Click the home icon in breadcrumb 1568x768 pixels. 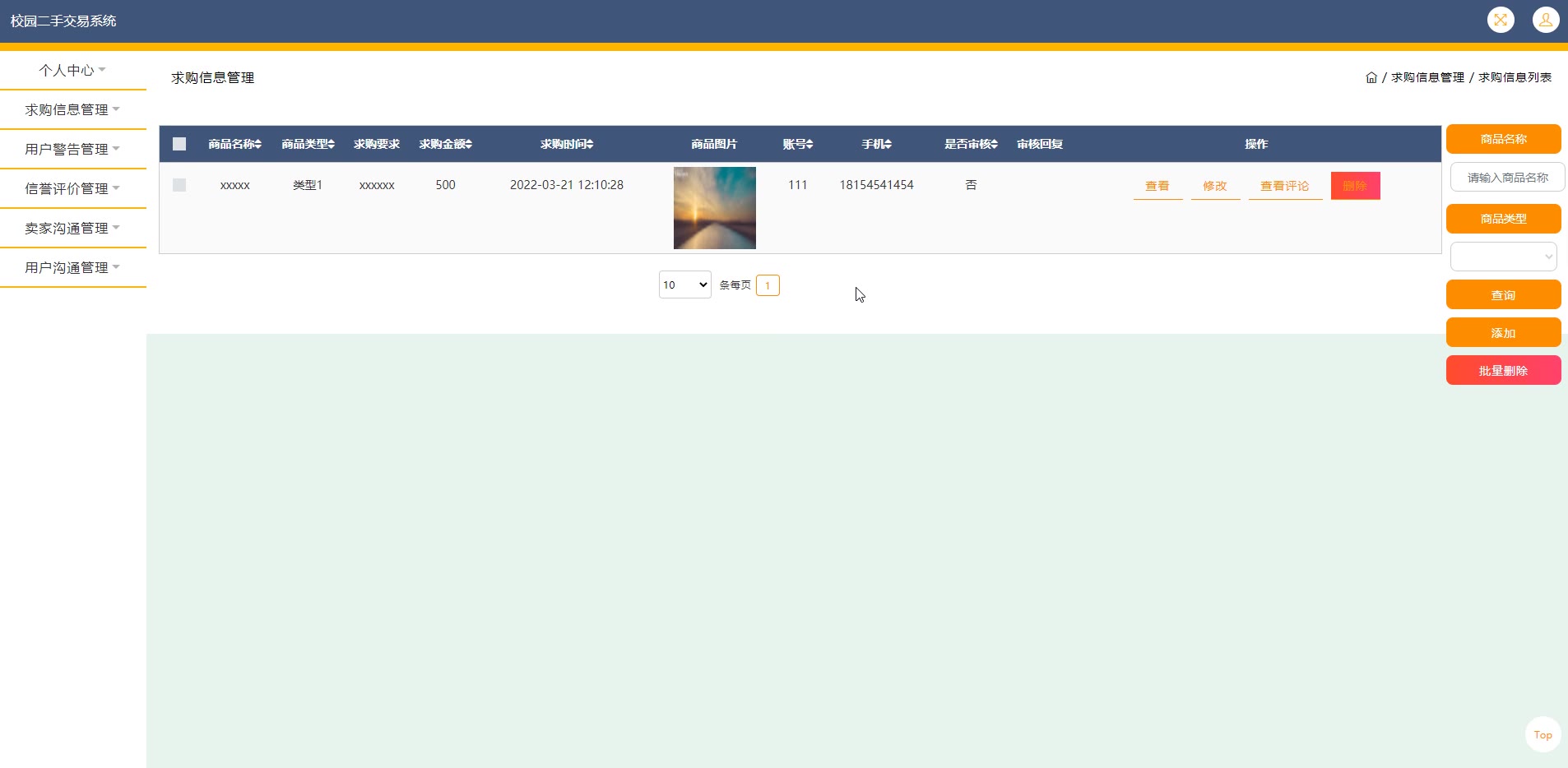(x=1371, y=77)
